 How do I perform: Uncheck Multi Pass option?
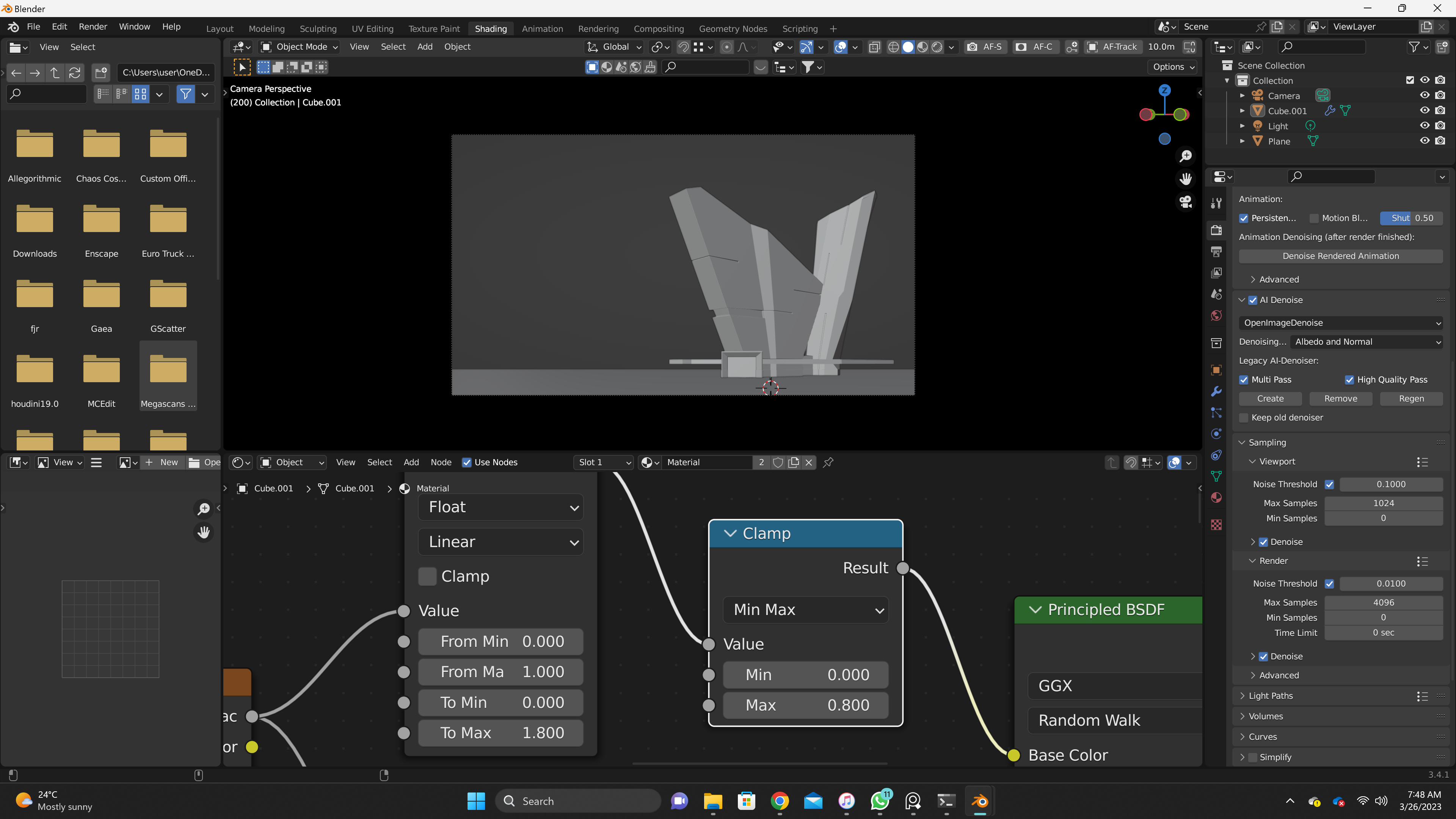(1244, 380)
